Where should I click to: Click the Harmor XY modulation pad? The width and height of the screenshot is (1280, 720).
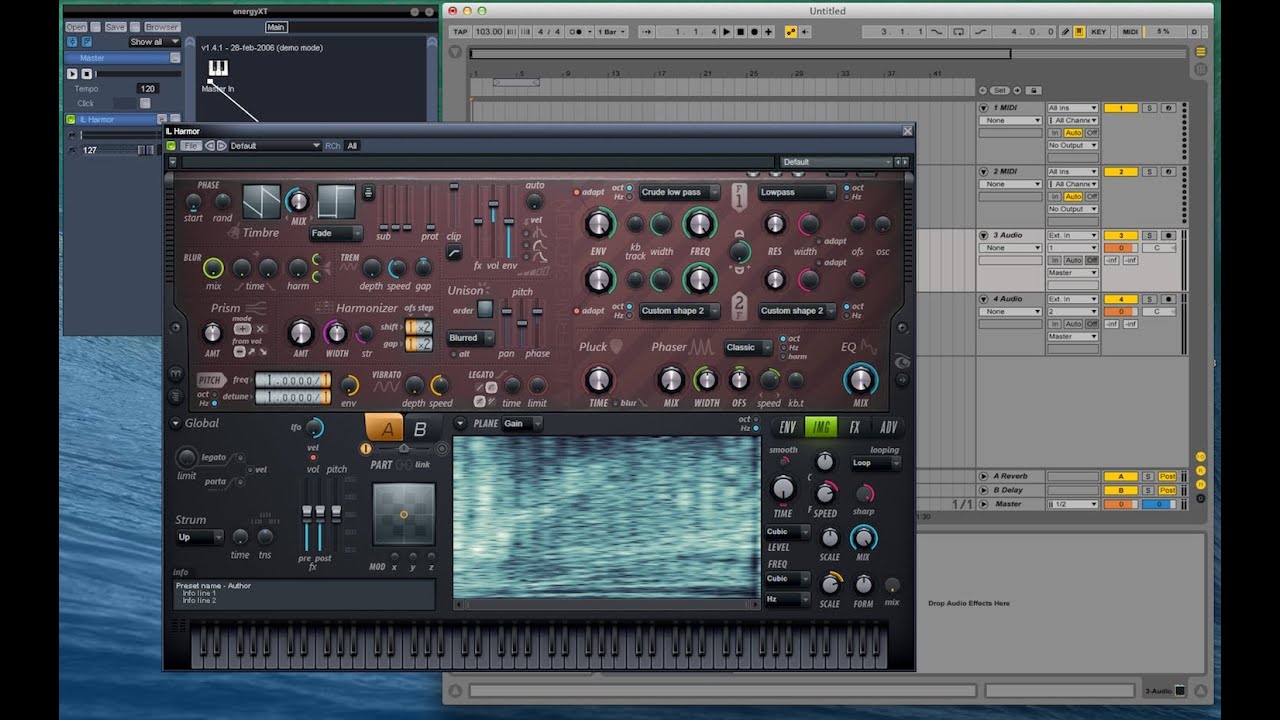404,514
